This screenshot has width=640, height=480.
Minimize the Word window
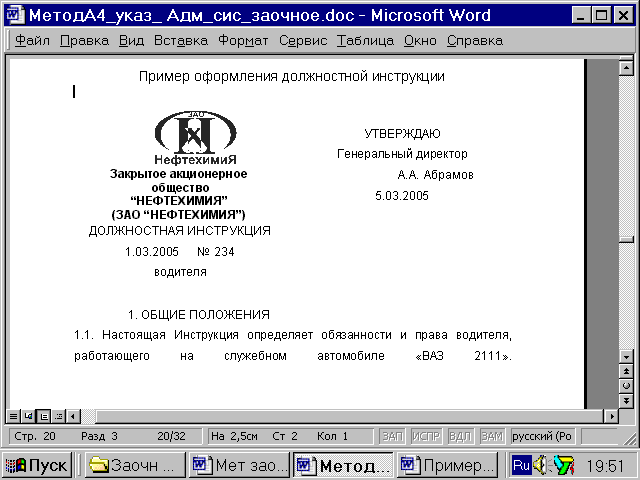pos(580,16)
